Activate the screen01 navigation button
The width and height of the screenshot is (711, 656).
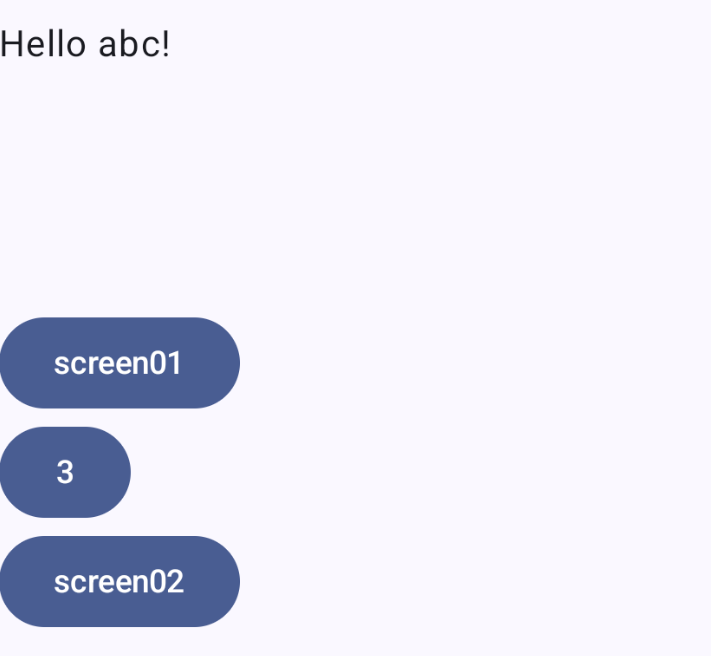[x=119, y=363]
